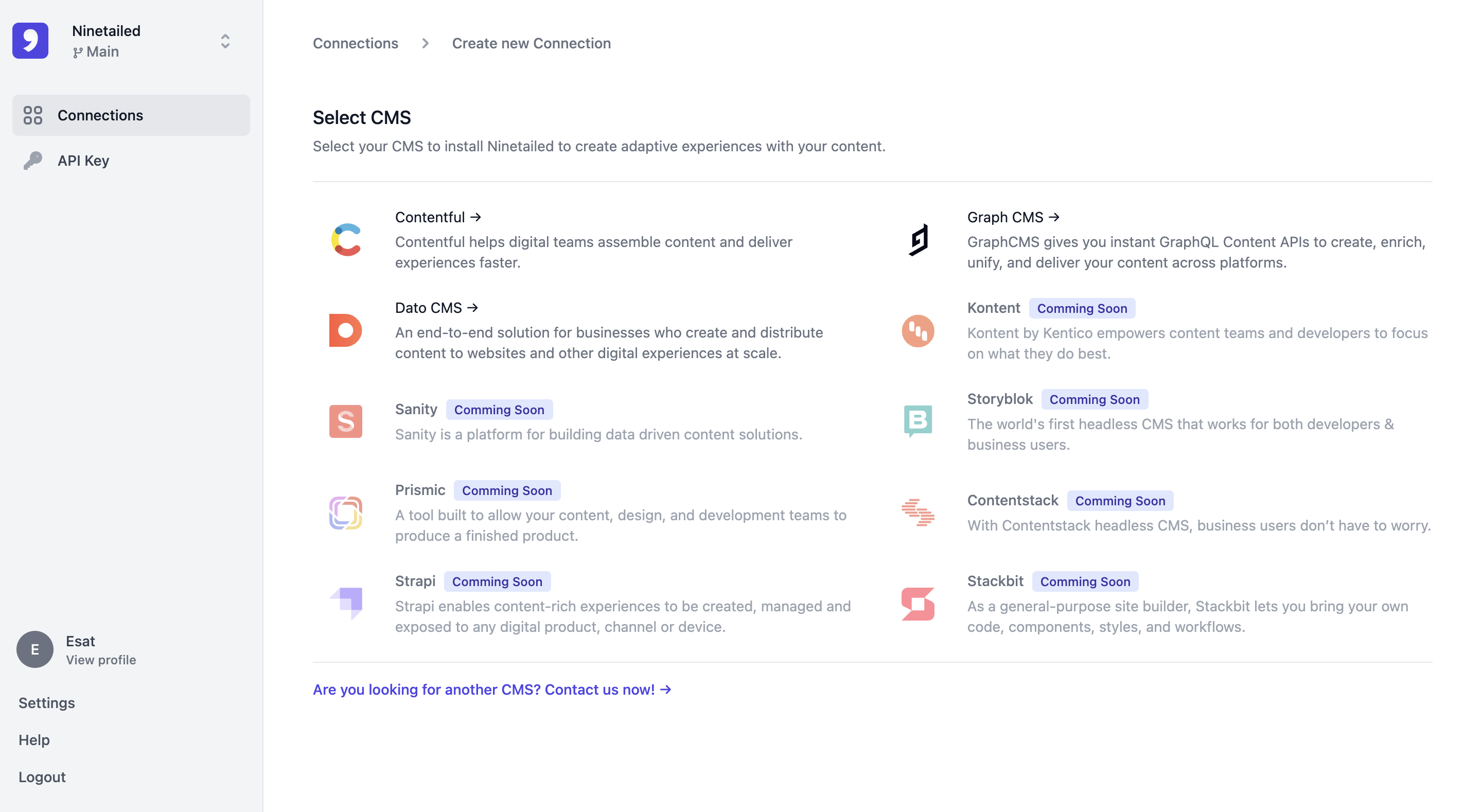Click the Stackbit logo icon

(918, 604)
